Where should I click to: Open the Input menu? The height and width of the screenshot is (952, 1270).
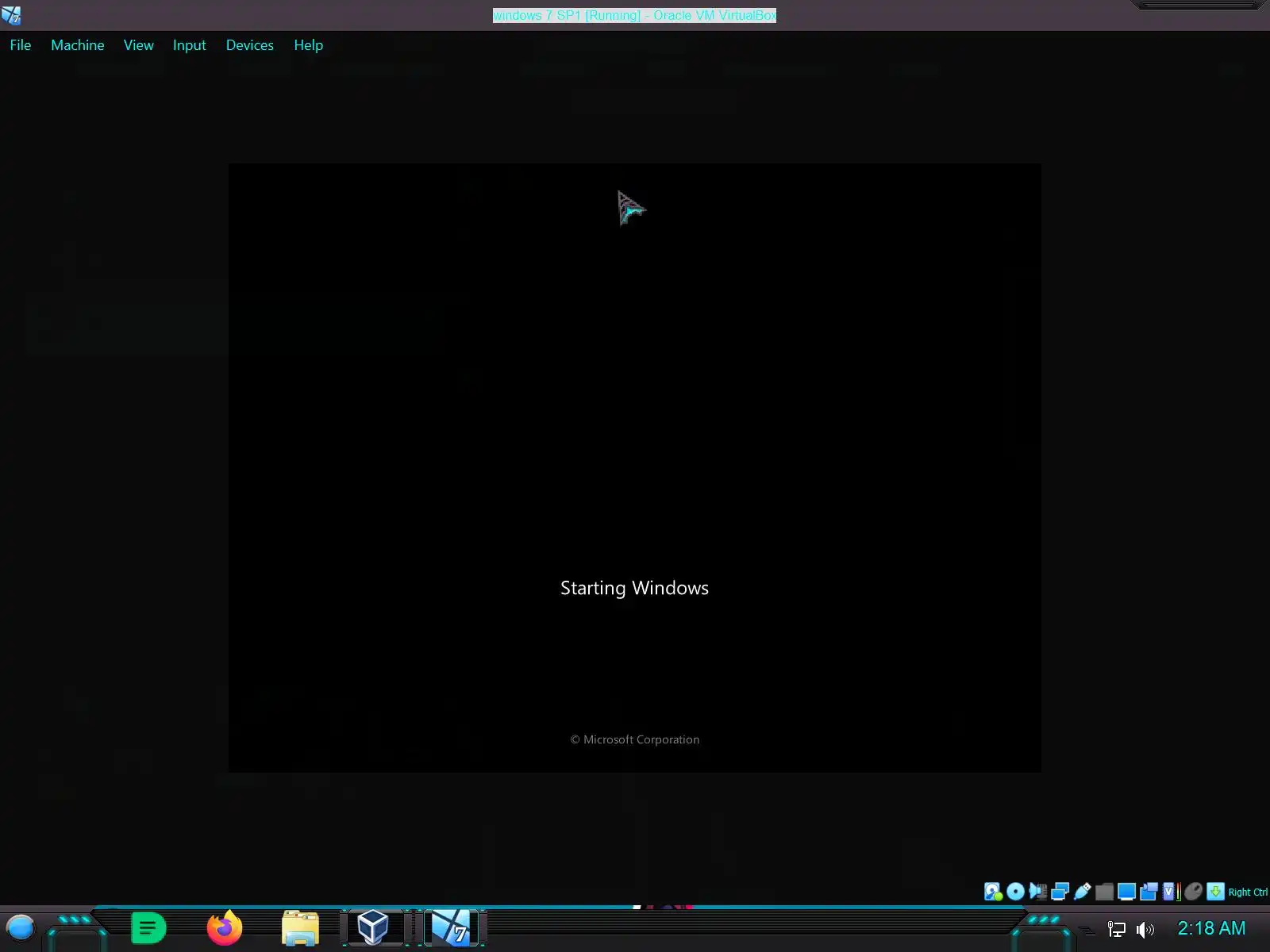(190, 45)
